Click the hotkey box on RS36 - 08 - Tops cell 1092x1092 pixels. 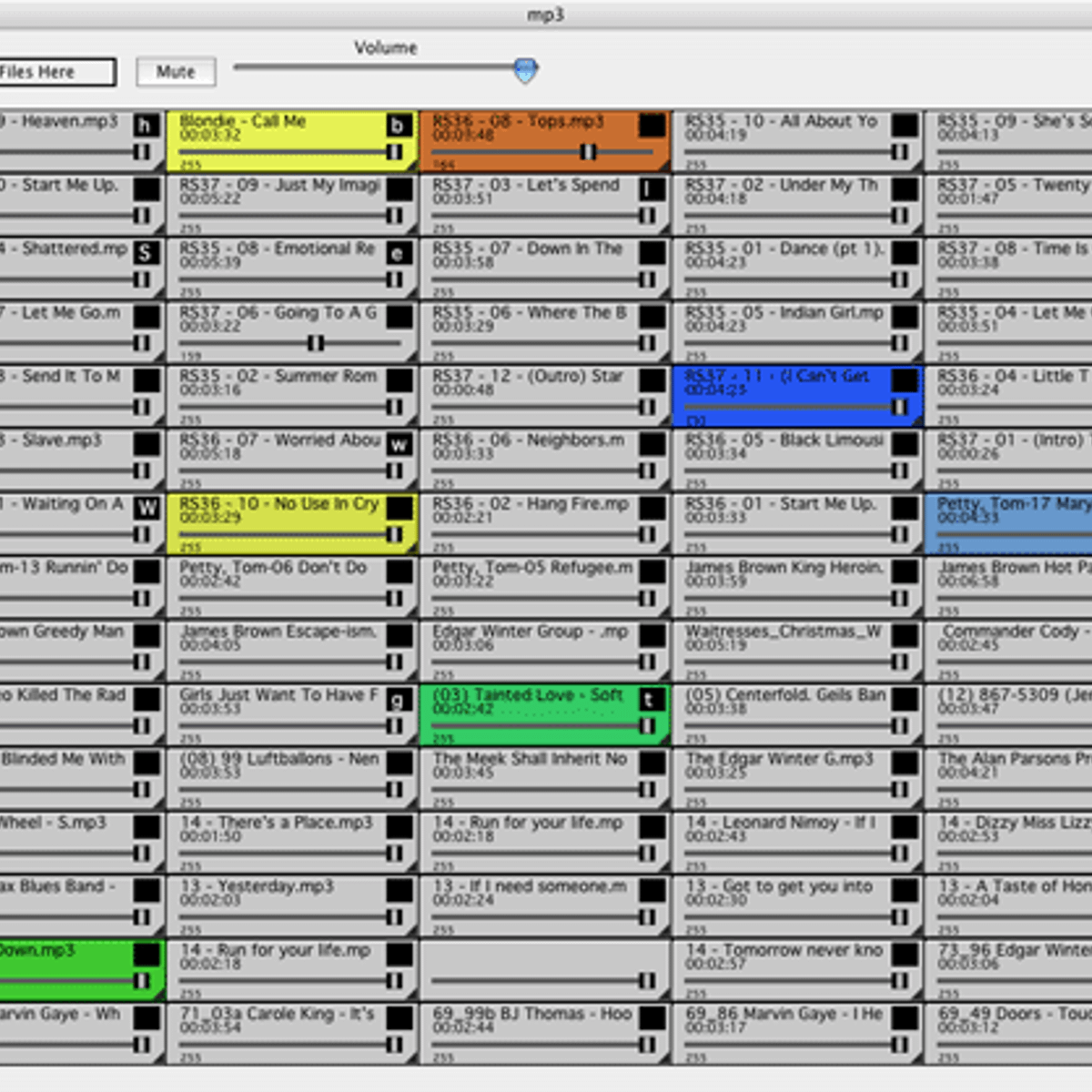pos(652,126)
